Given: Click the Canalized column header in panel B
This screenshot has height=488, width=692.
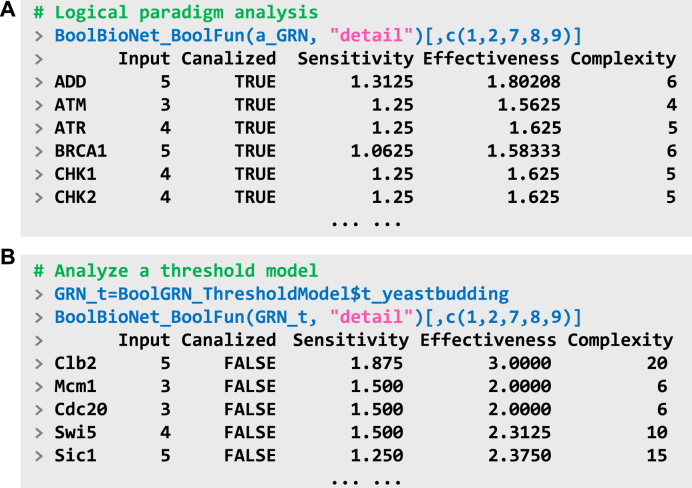Looking at the screenshot, I should point(229,340).
